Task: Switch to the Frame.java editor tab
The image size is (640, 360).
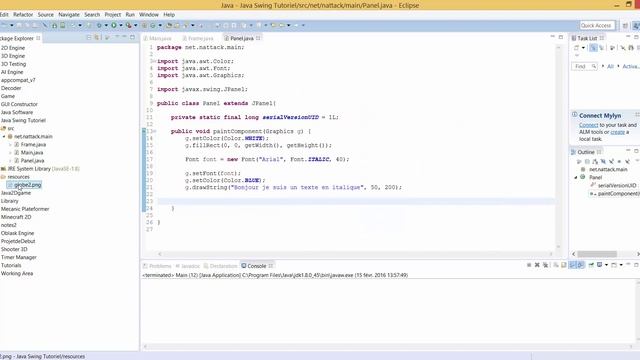Action: click(x=198, y=38)
